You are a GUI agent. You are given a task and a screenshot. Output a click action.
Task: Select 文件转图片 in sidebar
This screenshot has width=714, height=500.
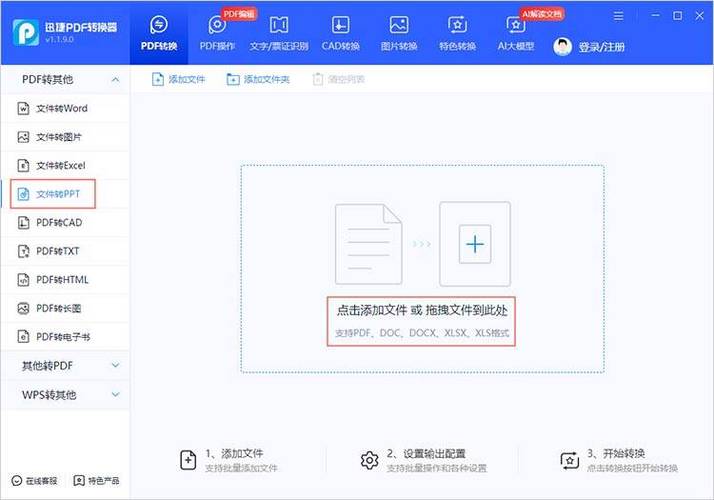(66, 137)
